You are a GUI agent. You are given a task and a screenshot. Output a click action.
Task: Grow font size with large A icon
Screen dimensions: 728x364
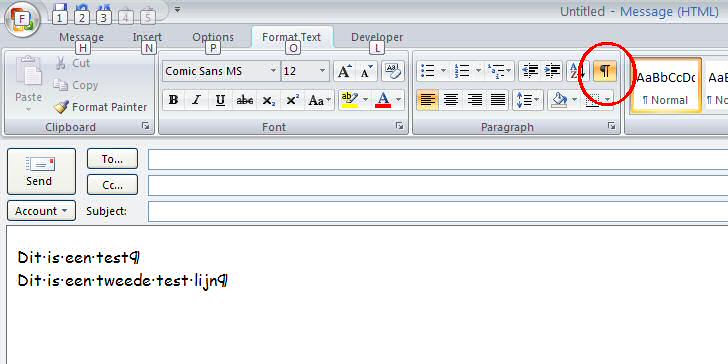[344, 71]
